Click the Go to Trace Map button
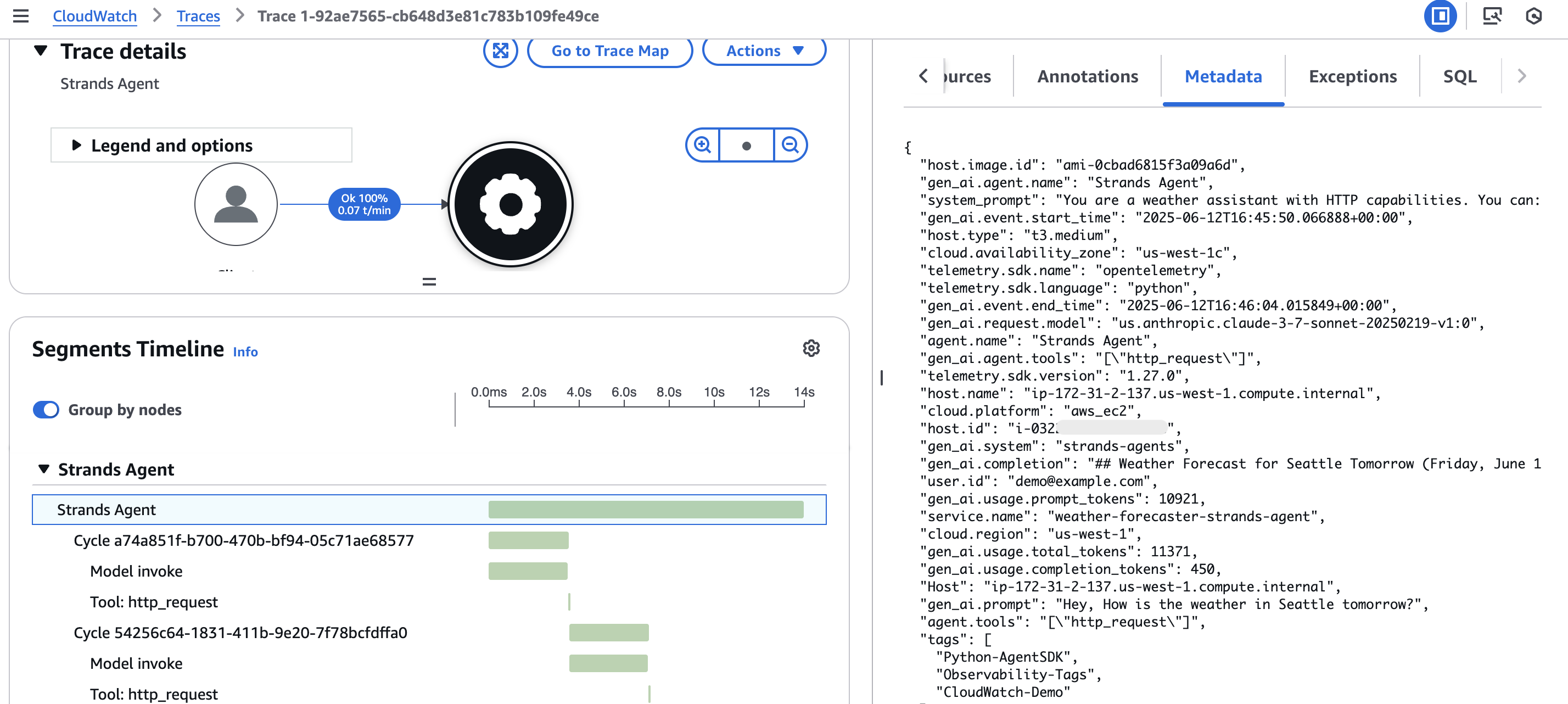1568x704 pixels. (x=609, y=51)
